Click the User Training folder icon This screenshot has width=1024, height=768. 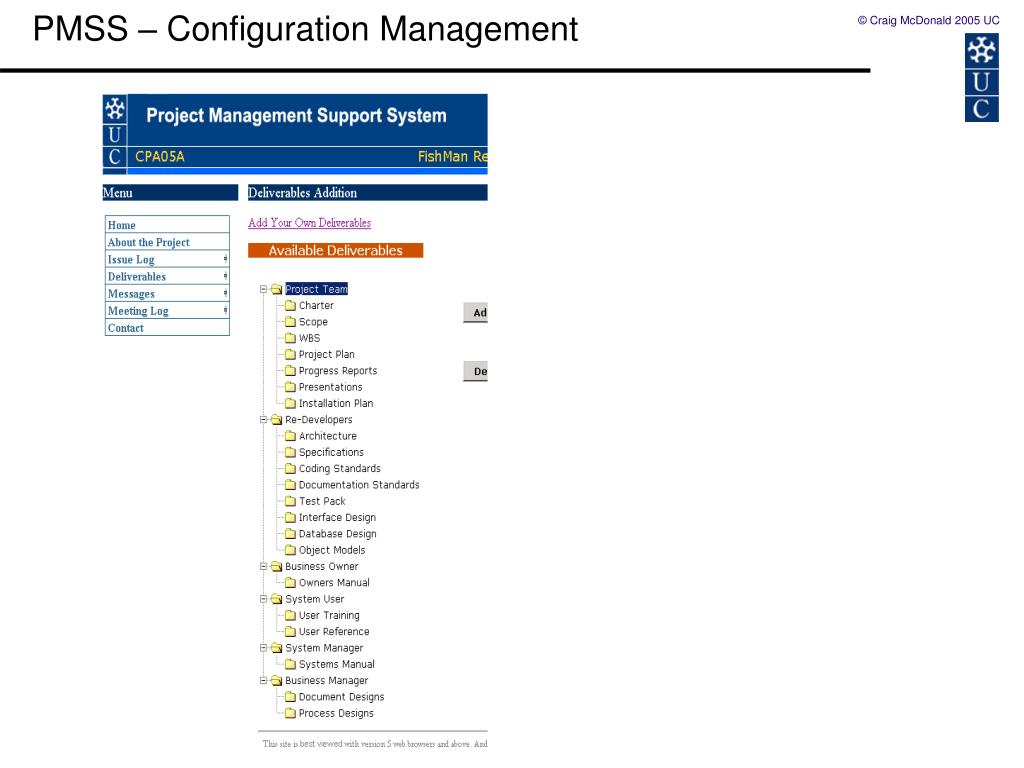tap(291, 615)
